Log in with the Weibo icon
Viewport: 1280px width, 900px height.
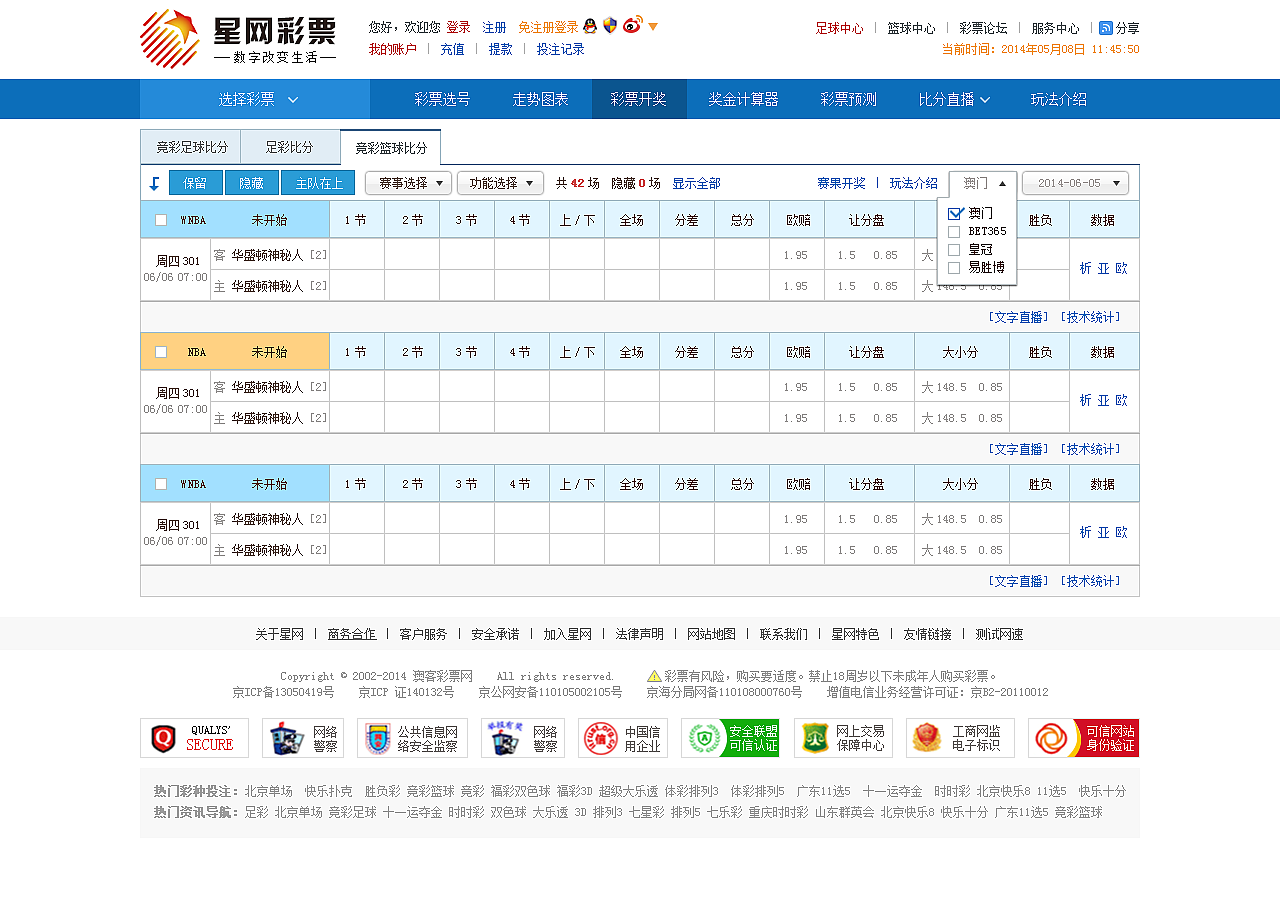click(x=632, y=26)
